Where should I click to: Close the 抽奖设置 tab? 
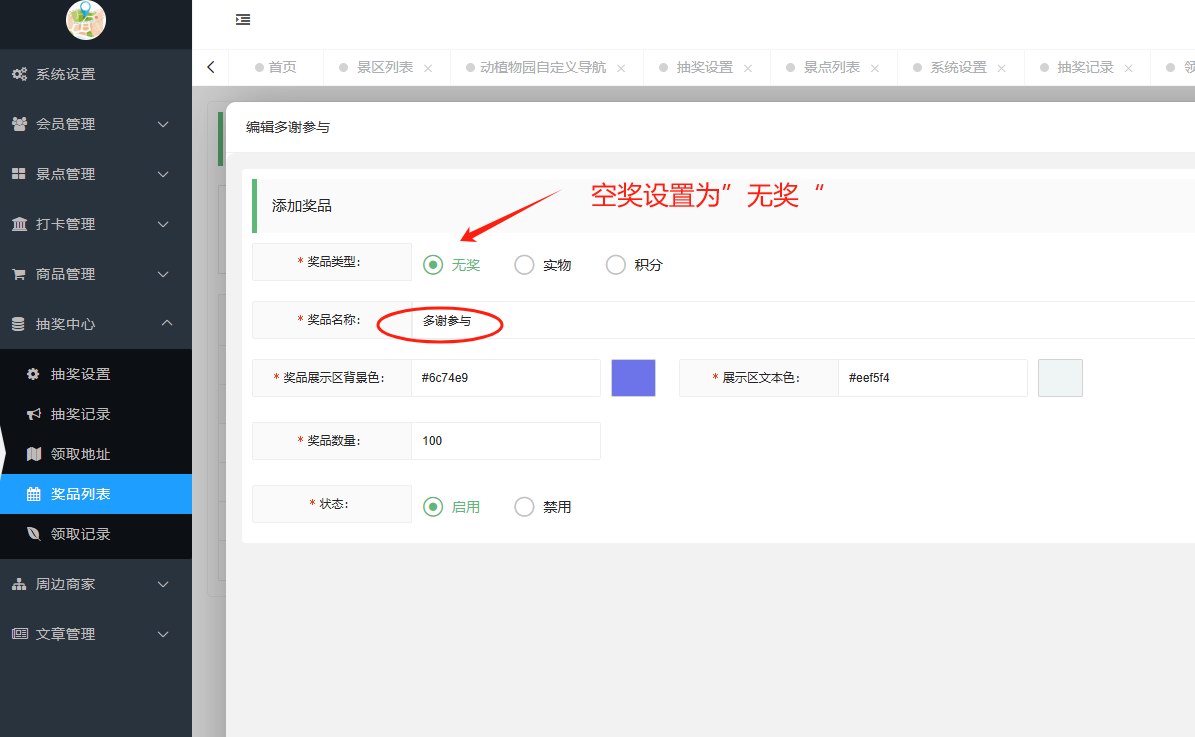click(x=748, y=68)
